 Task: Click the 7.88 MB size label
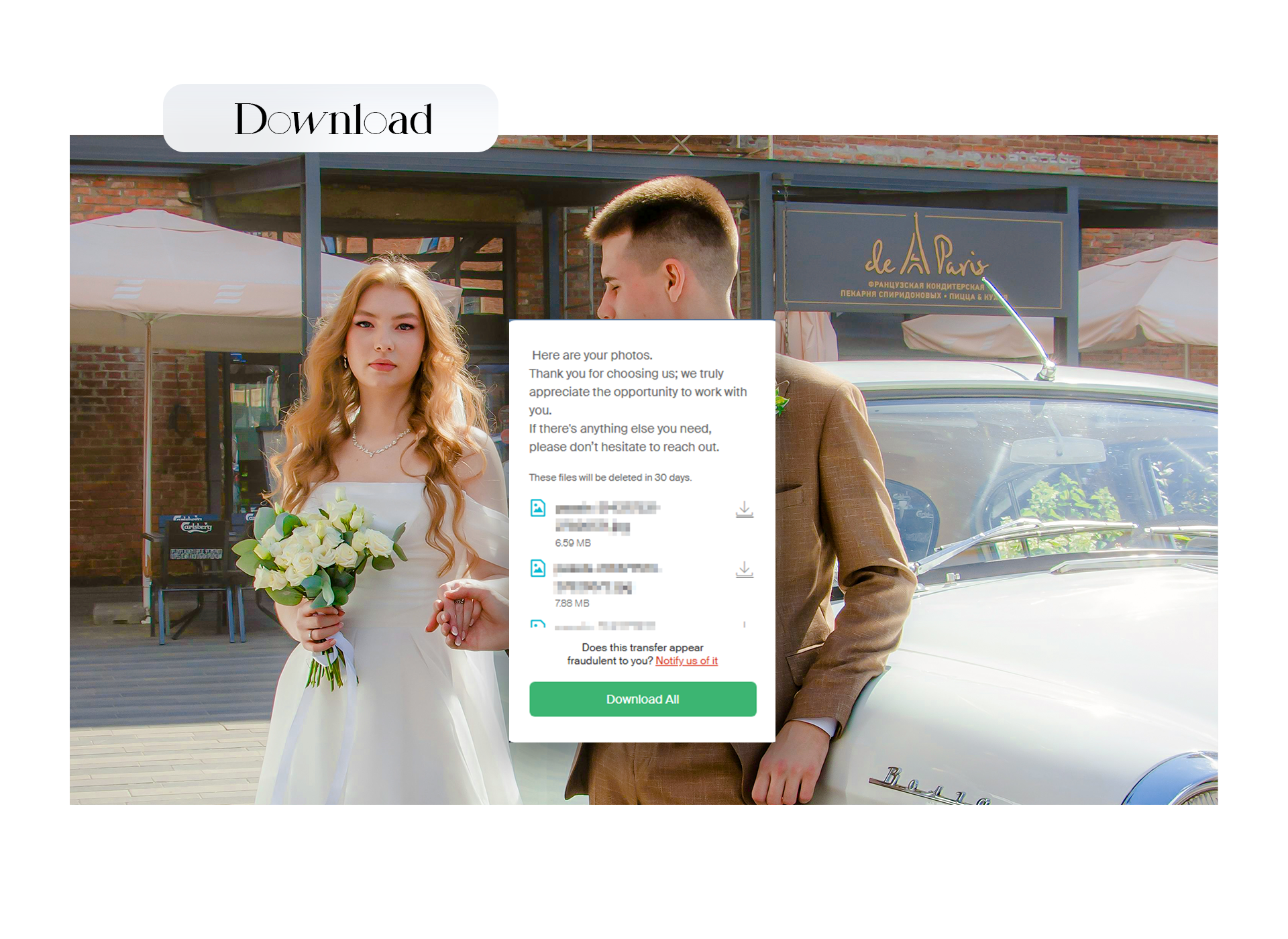pos(572,603)
